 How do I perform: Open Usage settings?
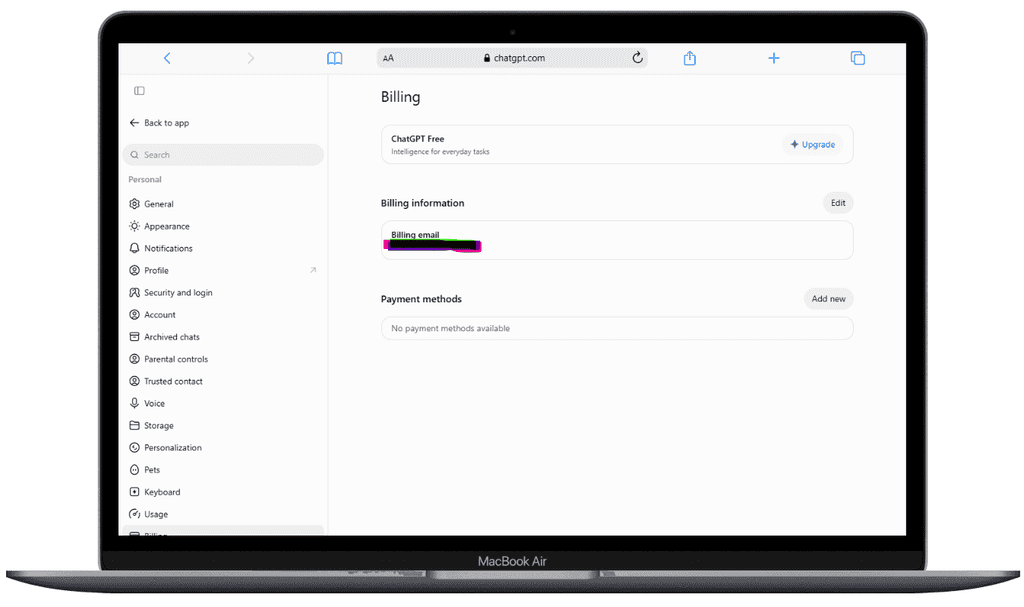coord(223,515)
